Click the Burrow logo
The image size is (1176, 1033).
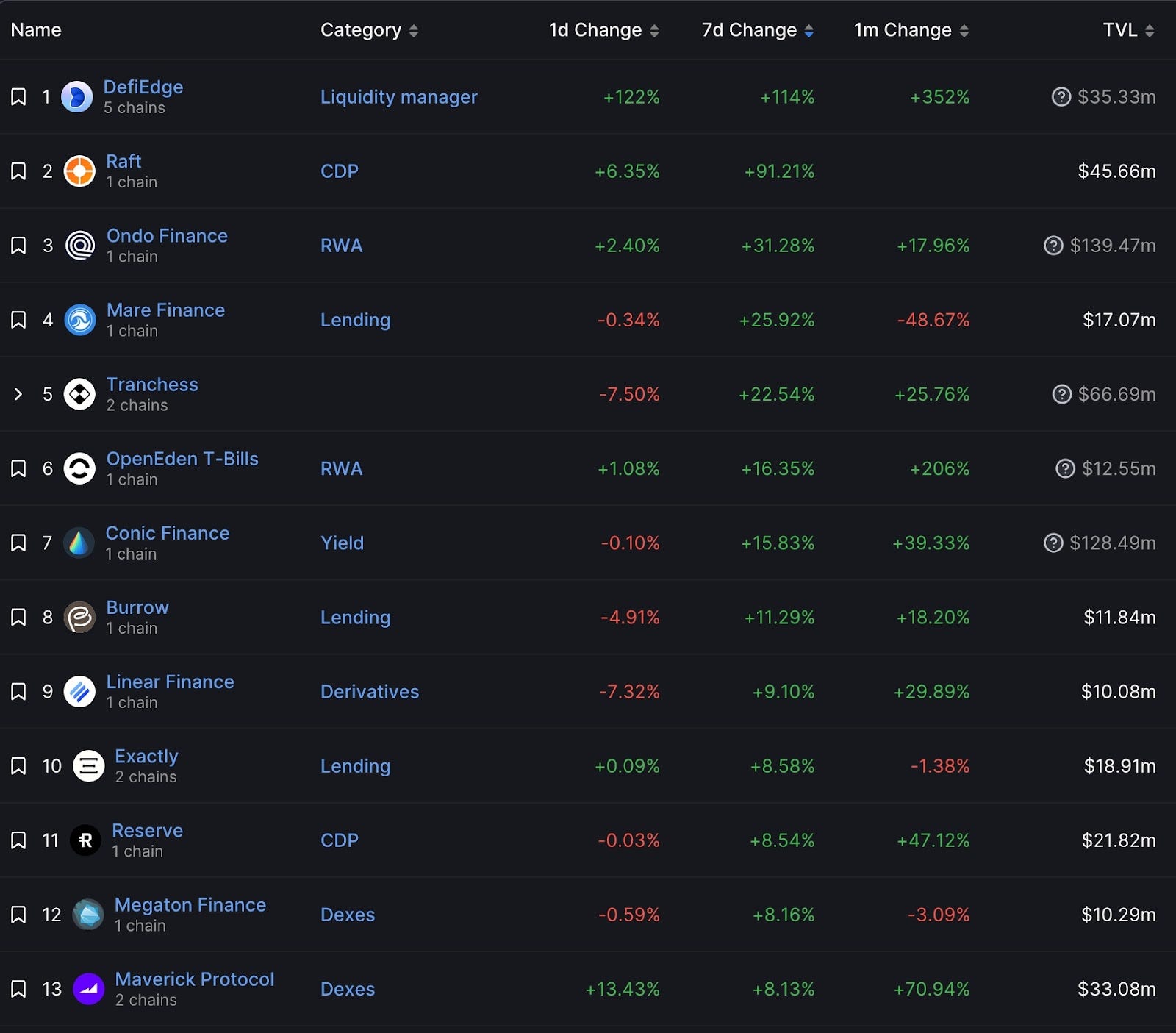tap(79, 617)
